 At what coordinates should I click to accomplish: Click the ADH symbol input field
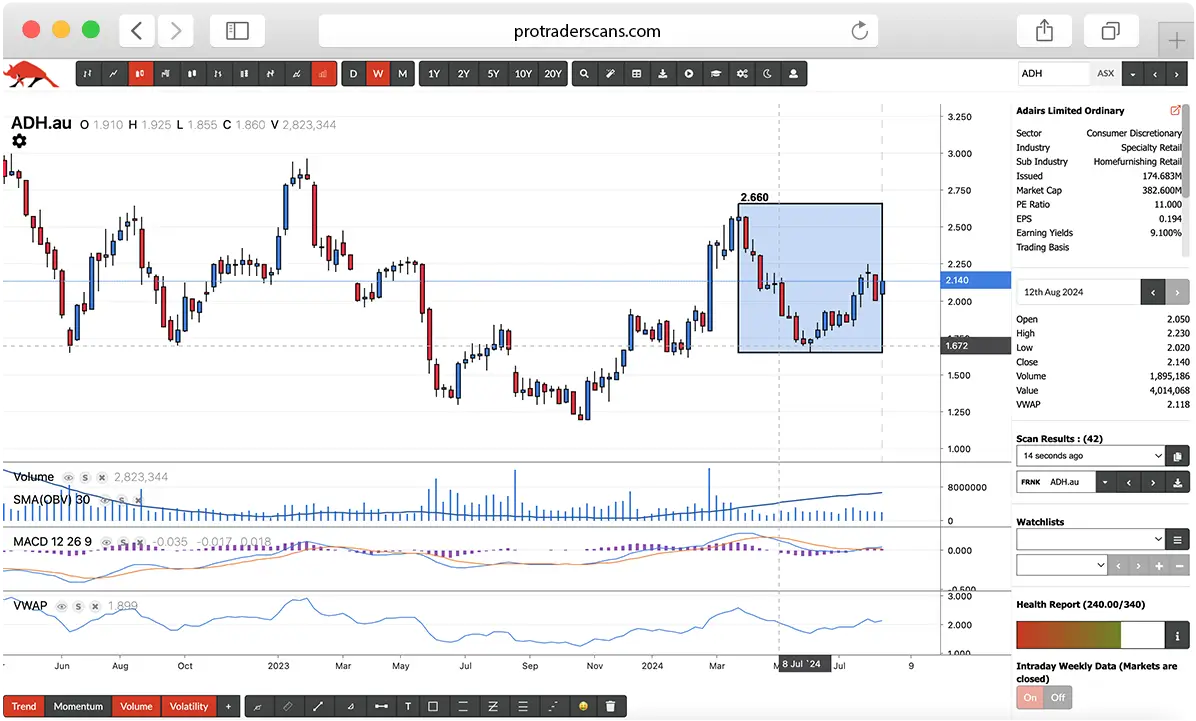[1054, 74]
